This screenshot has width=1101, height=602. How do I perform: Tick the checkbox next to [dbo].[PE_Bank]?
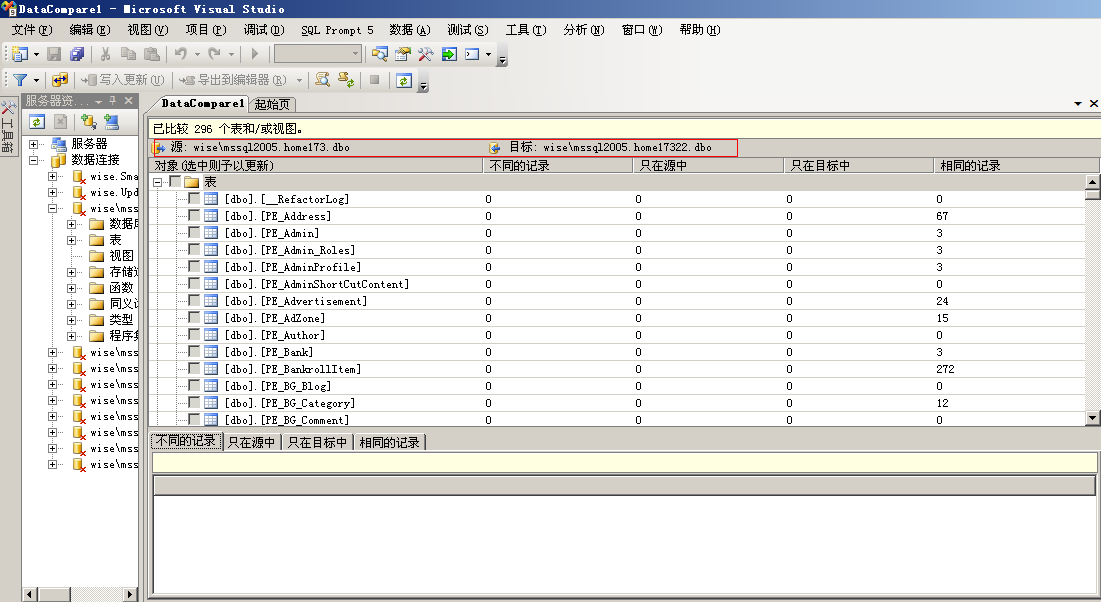click(194, 352)
